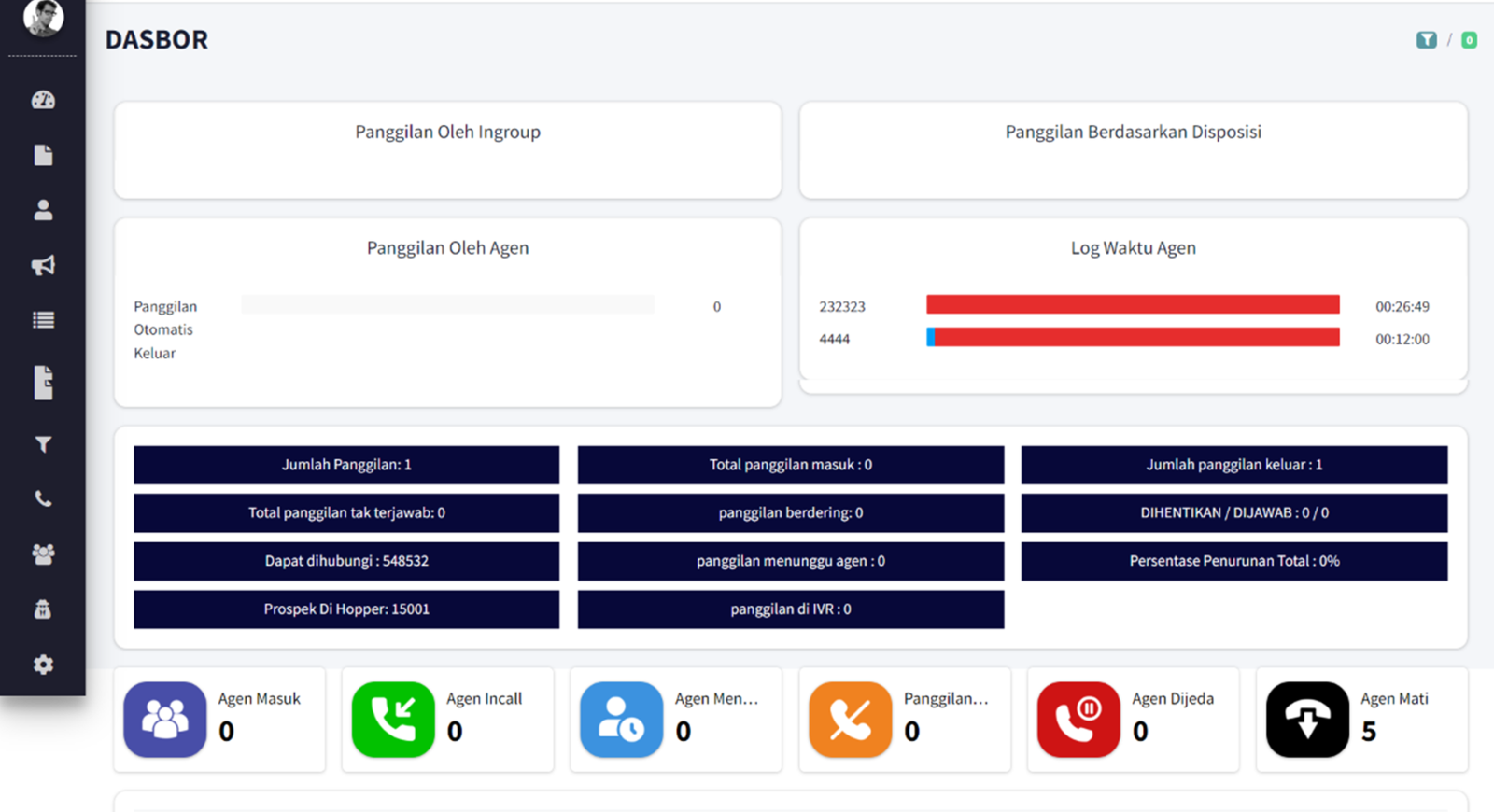Click the megaphone campaigns icon in sidebar
Image resolution: width=1494 pixels, height=812 pixels.
coord(43,266)
